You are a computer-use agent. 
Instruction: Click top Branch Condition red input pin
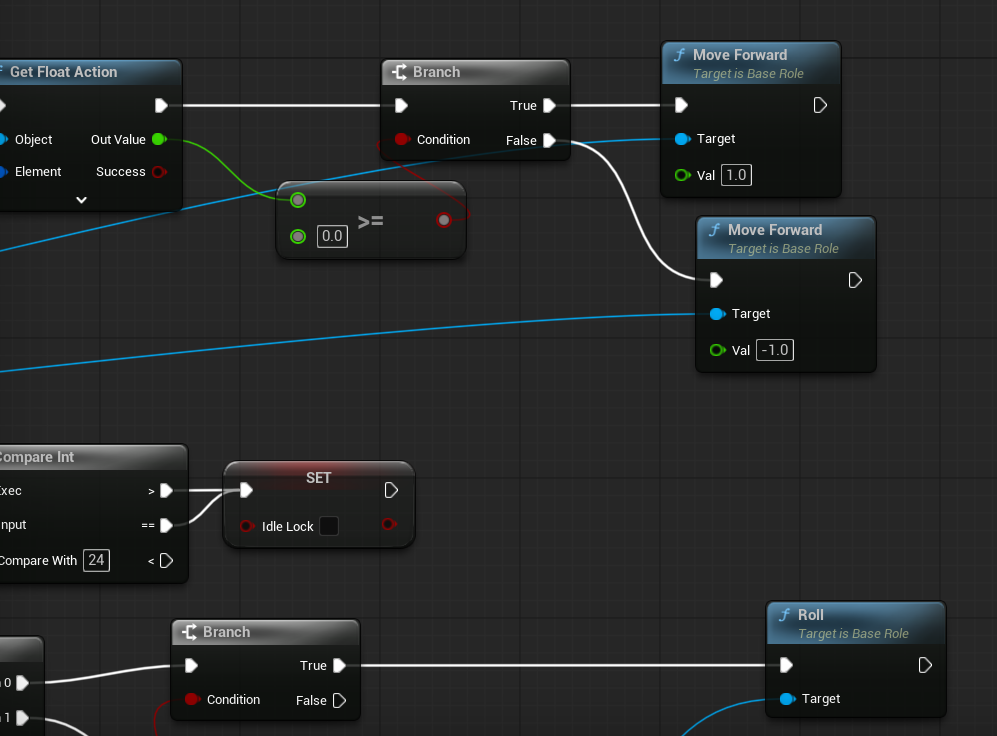tap(401, 139)
